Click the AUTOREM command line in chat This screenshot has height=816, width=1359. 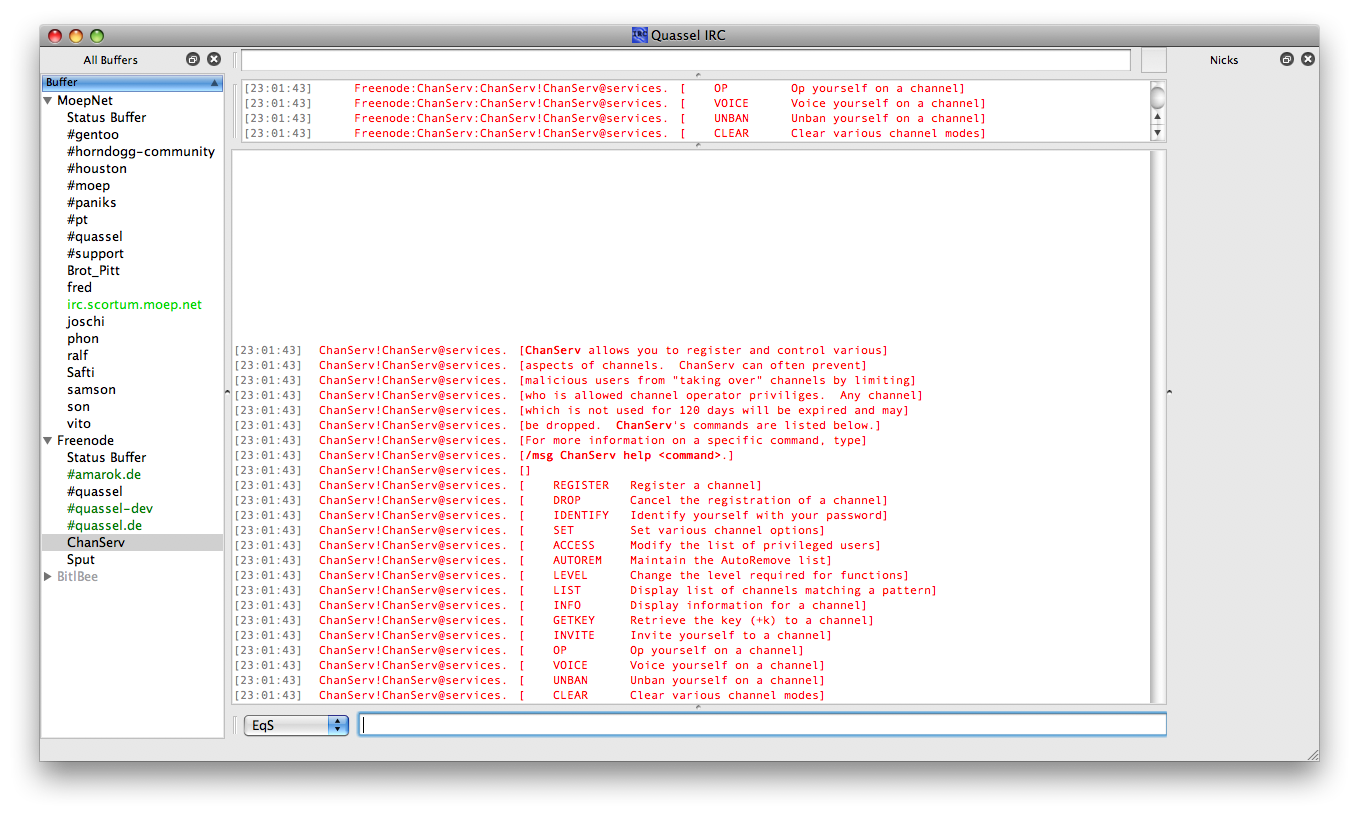tap(533, 561)
